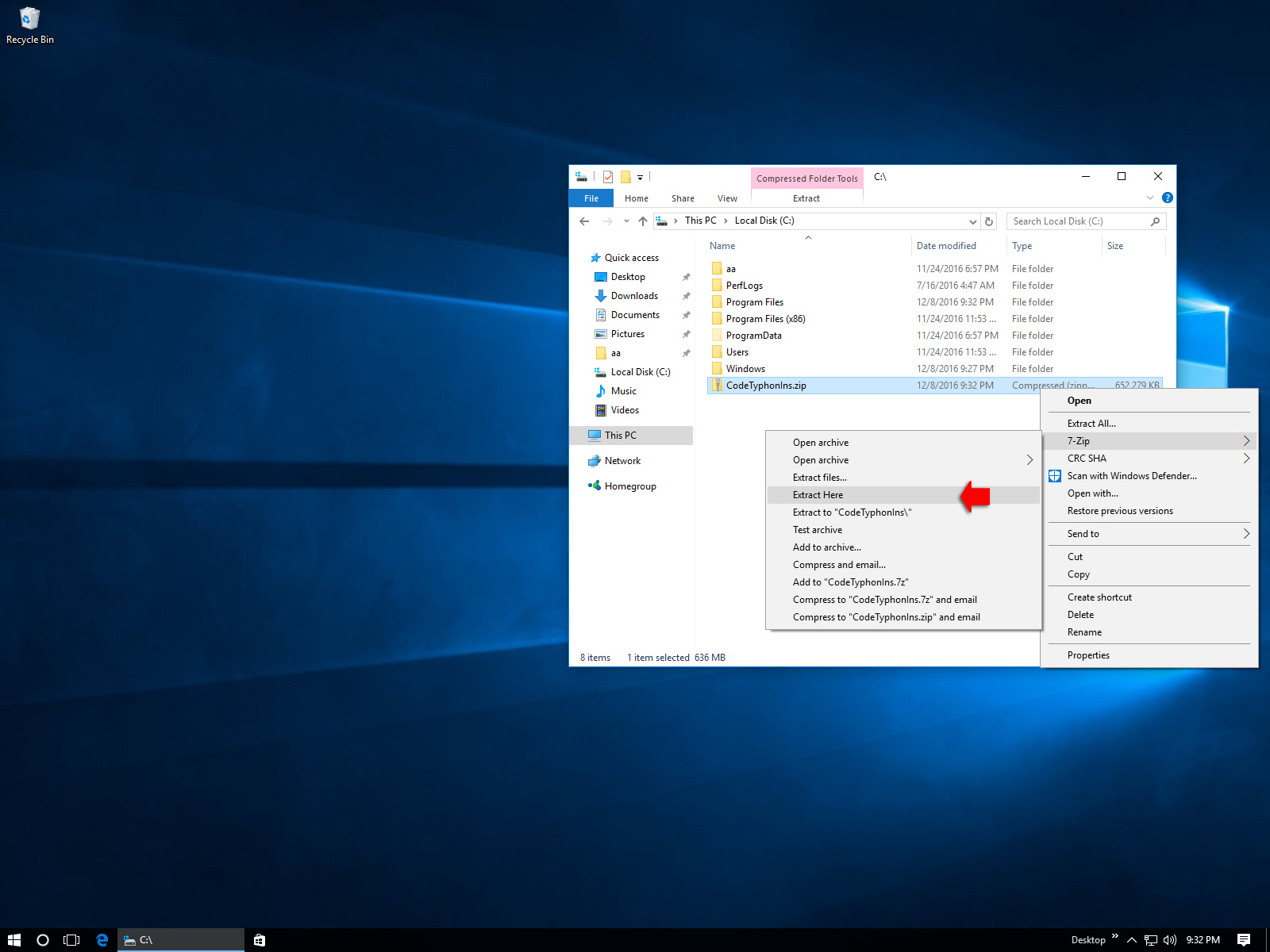The width and height of the screenshot is (1270, 952).
Task: Select This PC in the navigation pane
Action: [631, 436]
